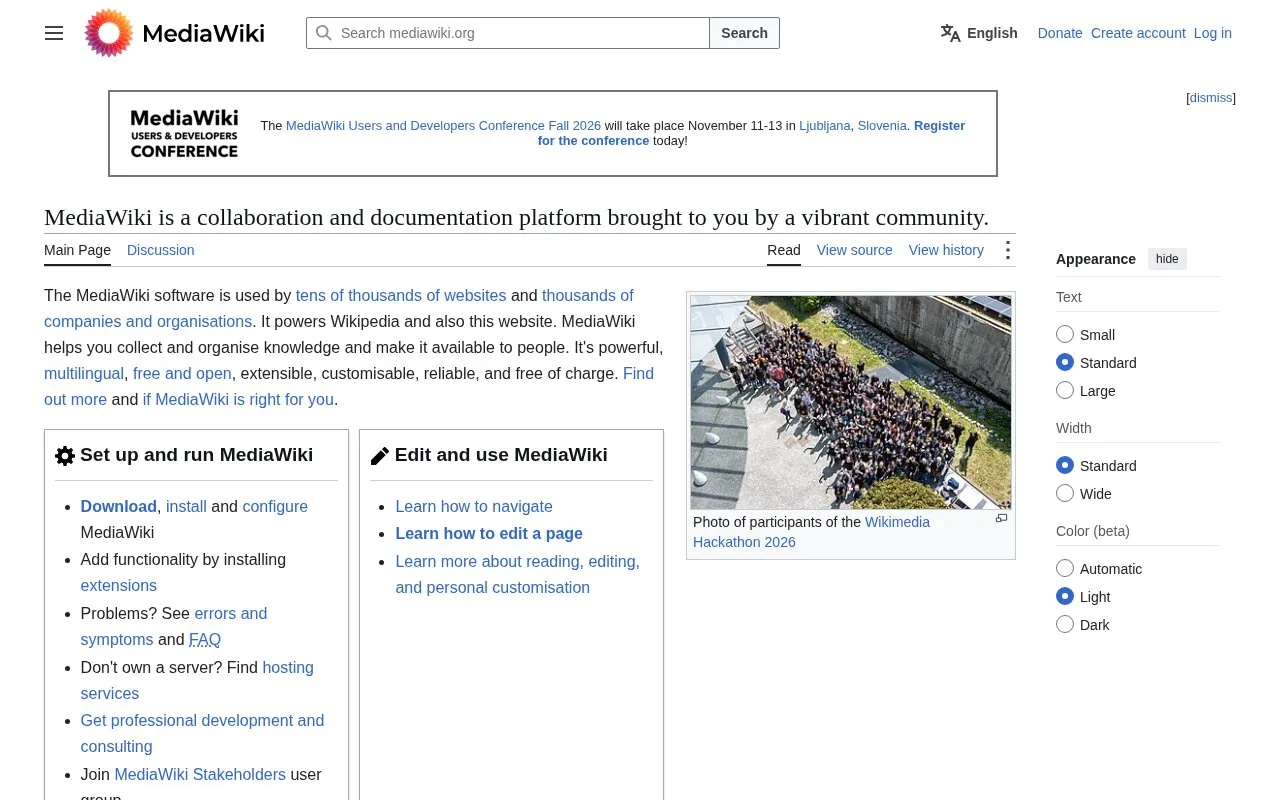Focus the Search mediawiki.org field
The width and height of the screenshot is (1280, 800).
point(508,33)
